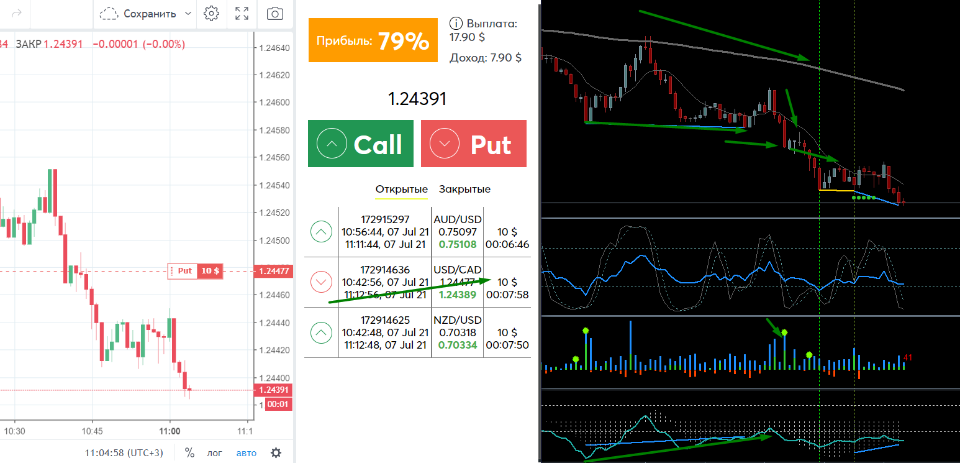
Task: Click the Put 10 $ order line label
Action: (195, 270)
